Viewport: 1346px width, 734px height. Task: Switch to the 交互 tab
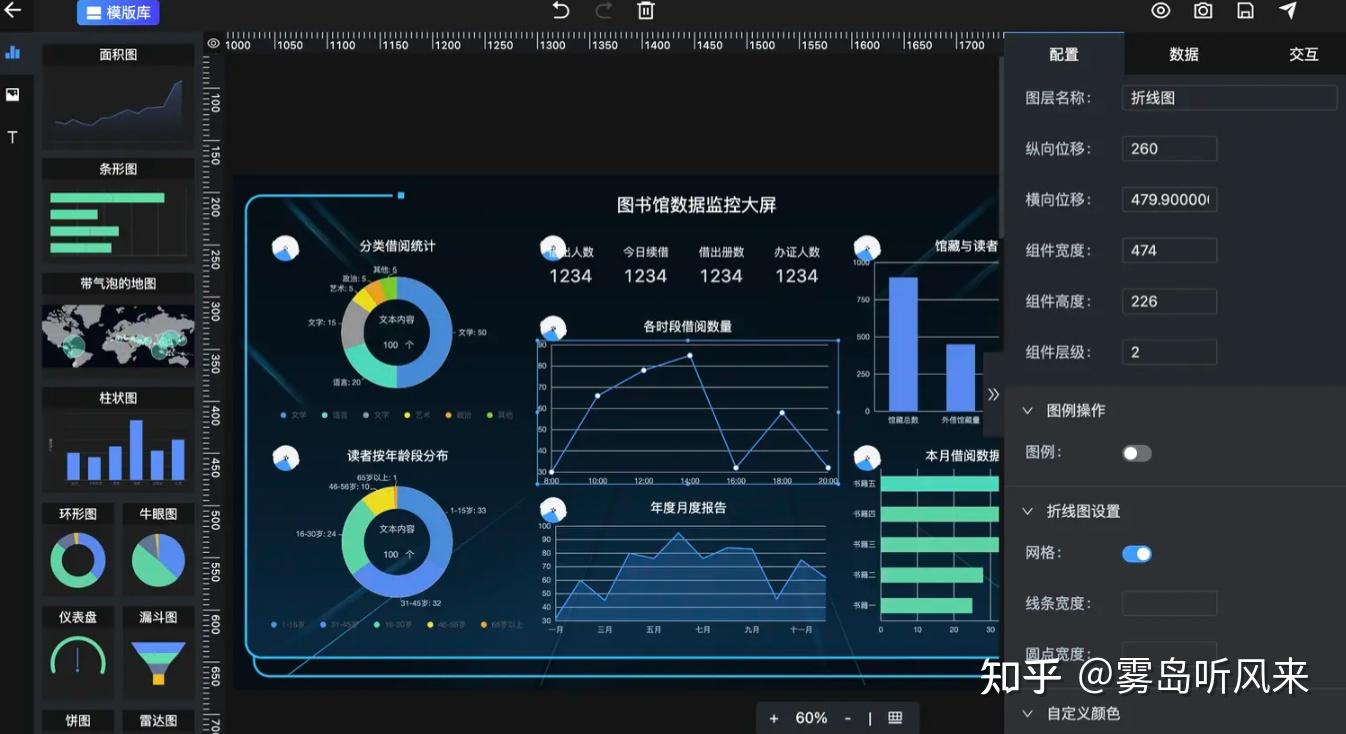click(x=1303, y=54)
